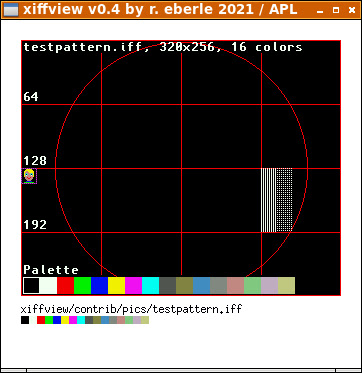Click the window menu icon in the title bar
Screen dimensions: 362x373
(11, 10)
